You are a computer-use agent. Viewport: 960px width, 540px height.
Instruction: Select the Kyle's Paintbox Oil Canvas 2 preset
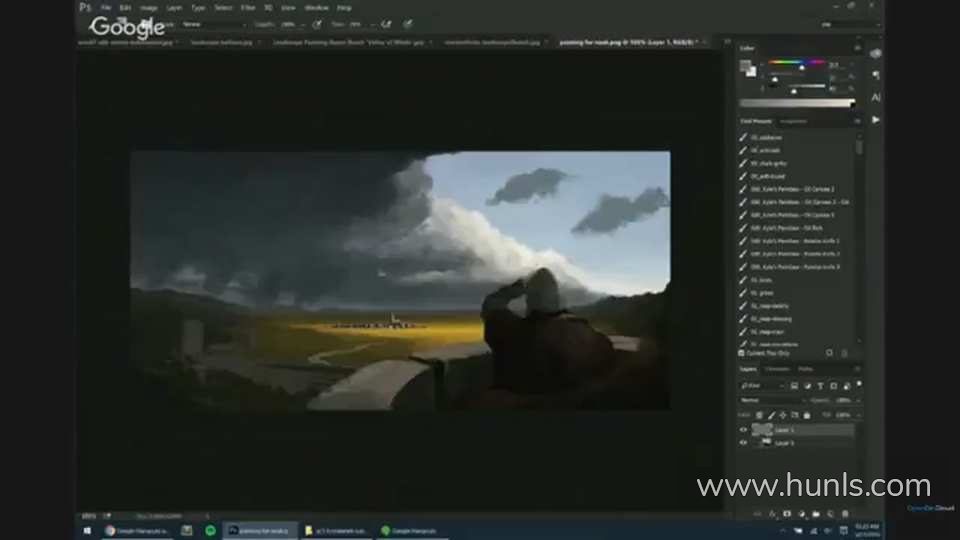coord(797,189)
